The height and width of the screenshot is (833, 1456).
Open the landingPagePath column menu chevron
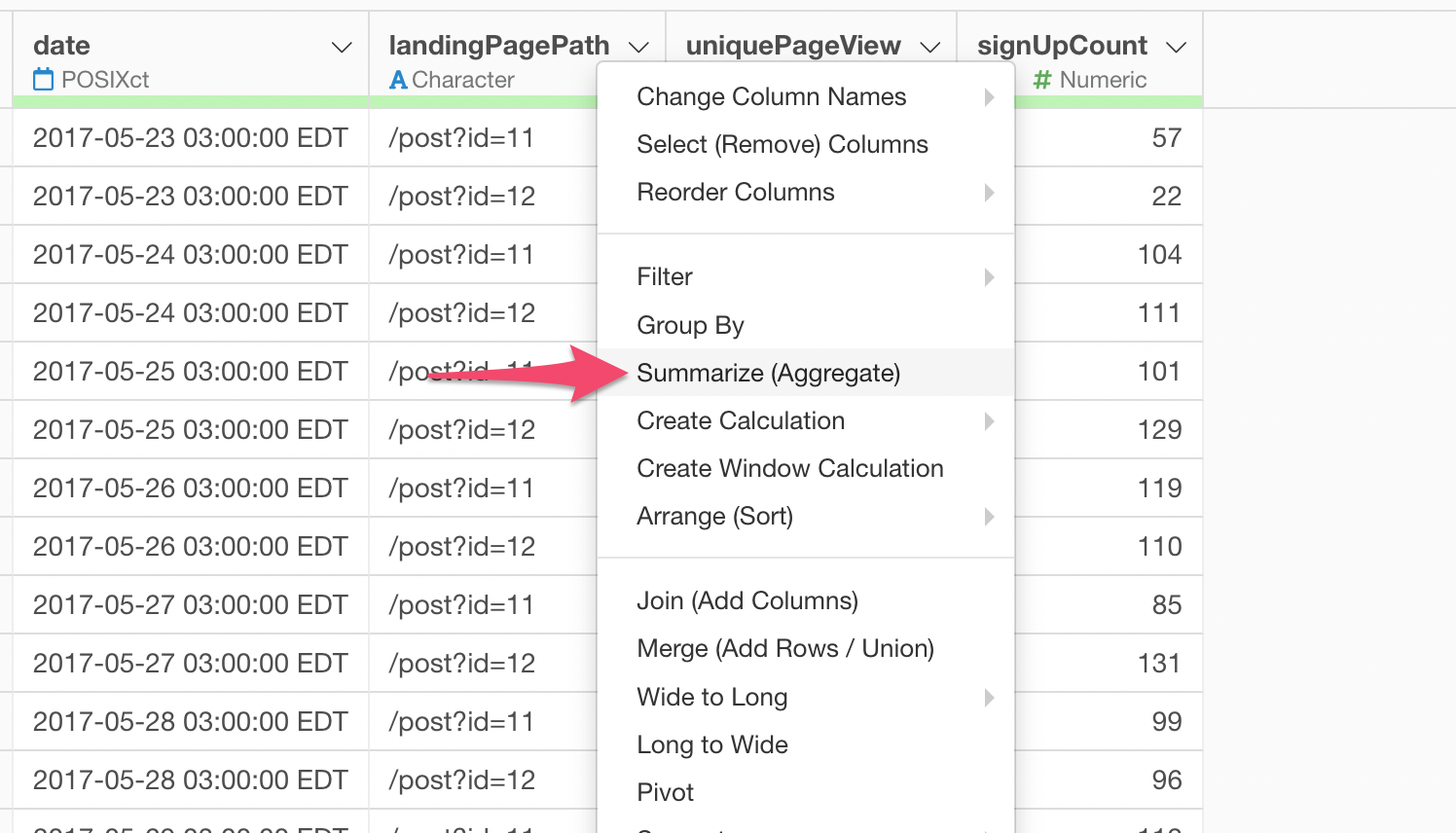point(638,47)
